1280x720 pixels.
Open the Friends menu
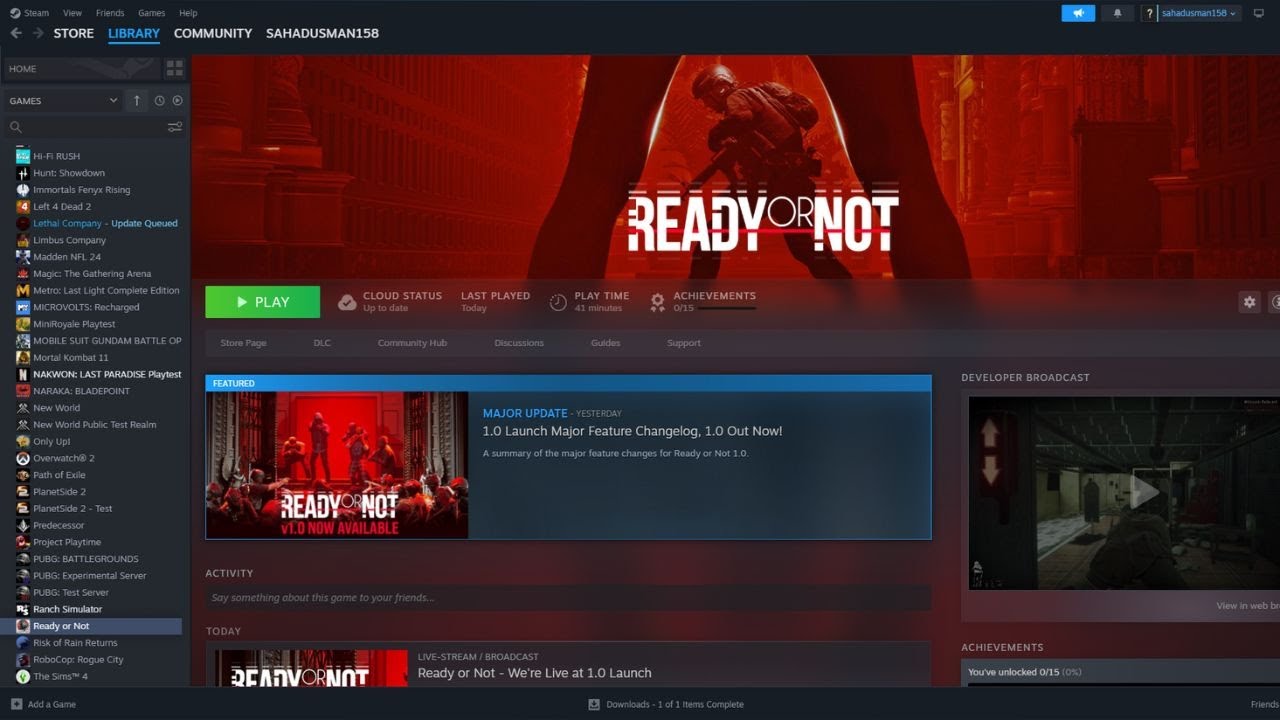[110, 13]
